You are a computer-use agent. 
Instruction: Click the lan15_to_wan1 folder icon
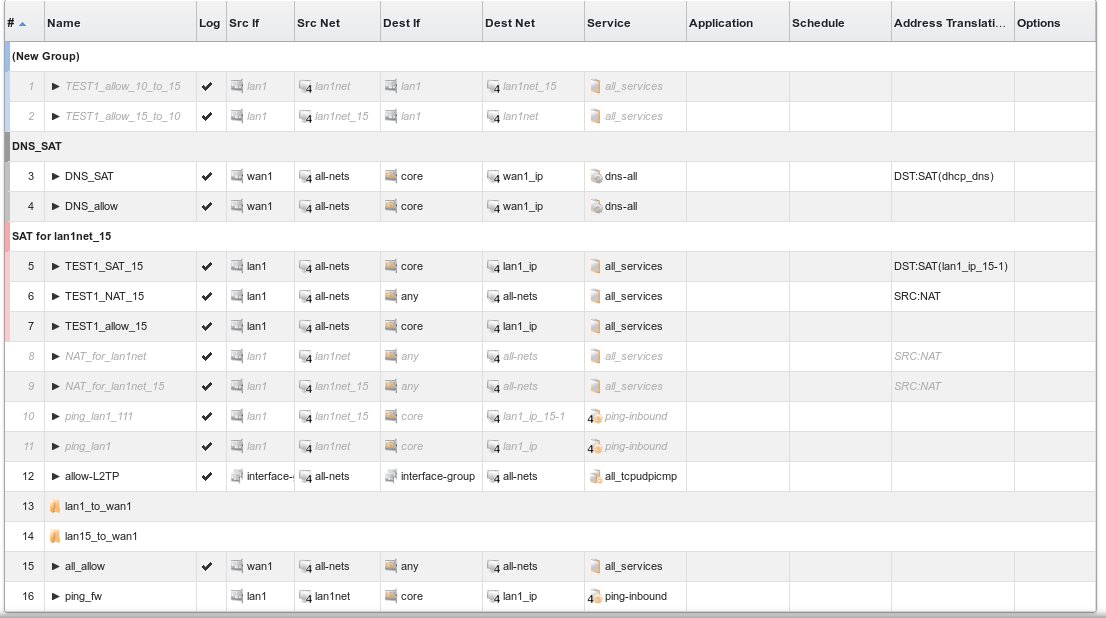(x=55, y=537)
